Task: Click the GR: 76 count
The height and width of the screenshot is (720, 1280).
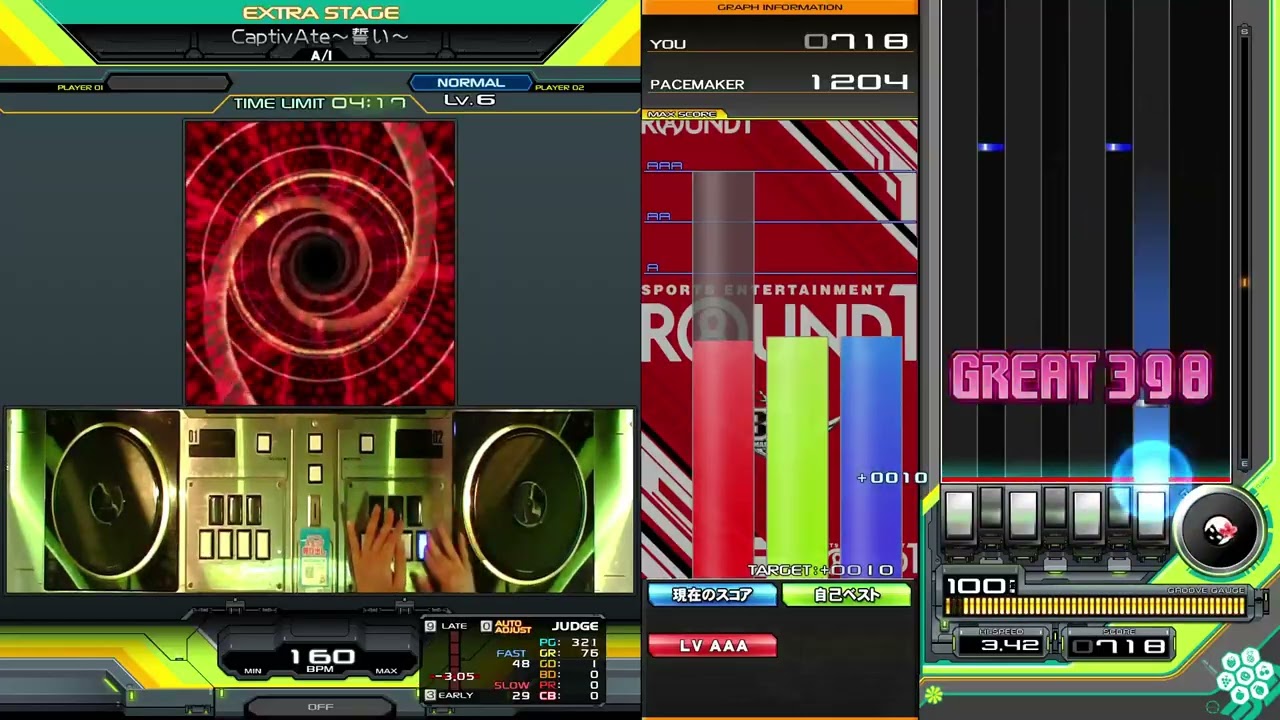Action: click(x=569, y=654)
